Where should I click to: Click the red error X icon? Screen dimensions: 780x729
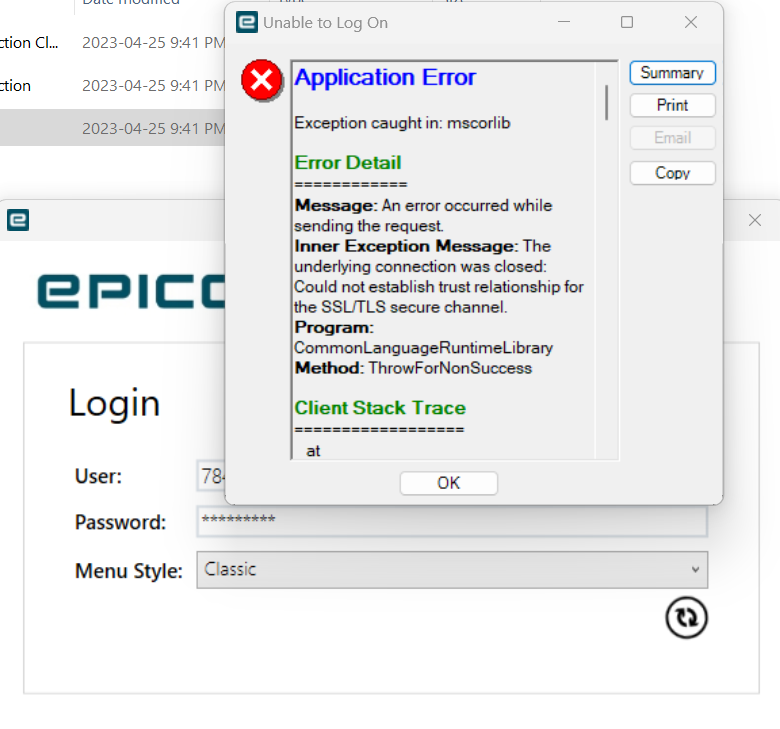coord(262,80)
